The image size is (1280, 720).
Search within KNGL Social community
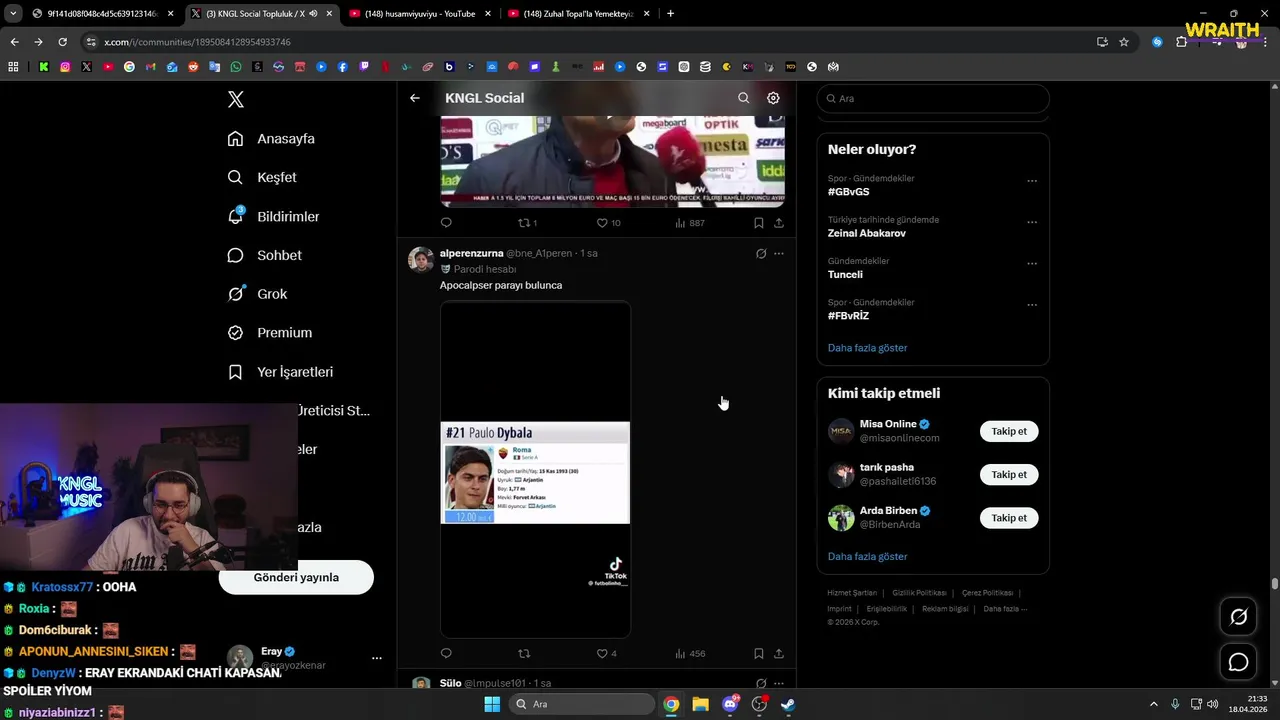coord(743,98)
